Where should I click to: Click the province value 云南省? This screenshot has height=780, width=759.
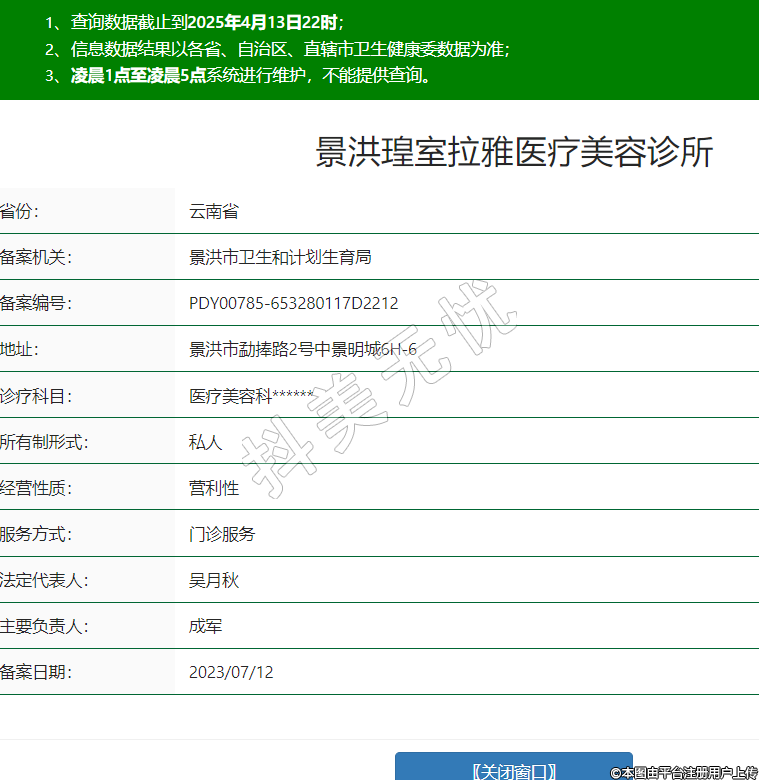213,211
